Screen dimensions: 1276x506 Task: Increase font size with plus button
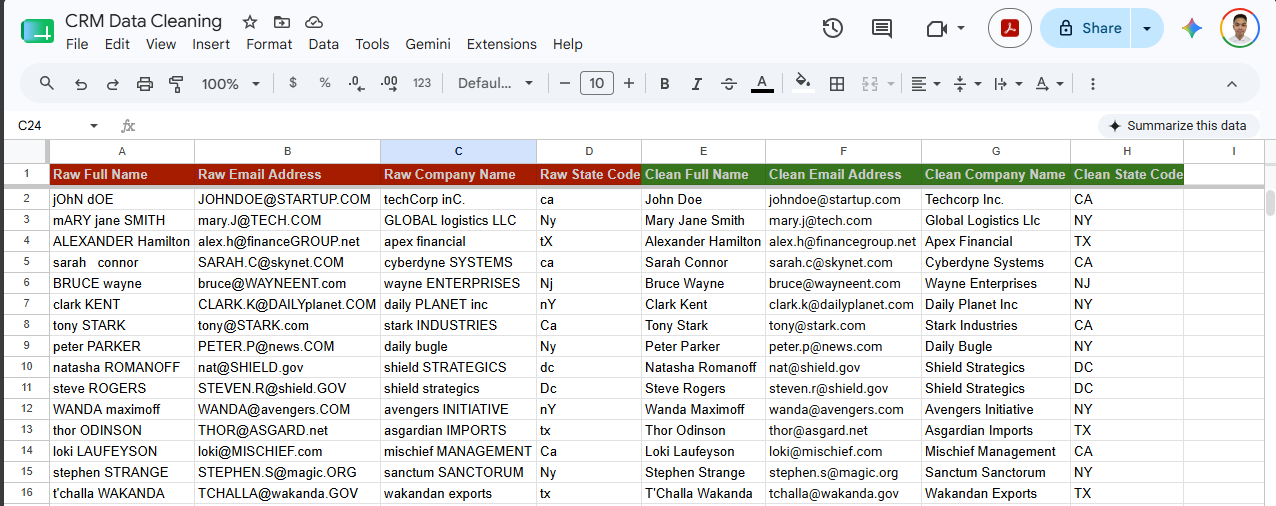pyautogui.click(x=629, y=83)
